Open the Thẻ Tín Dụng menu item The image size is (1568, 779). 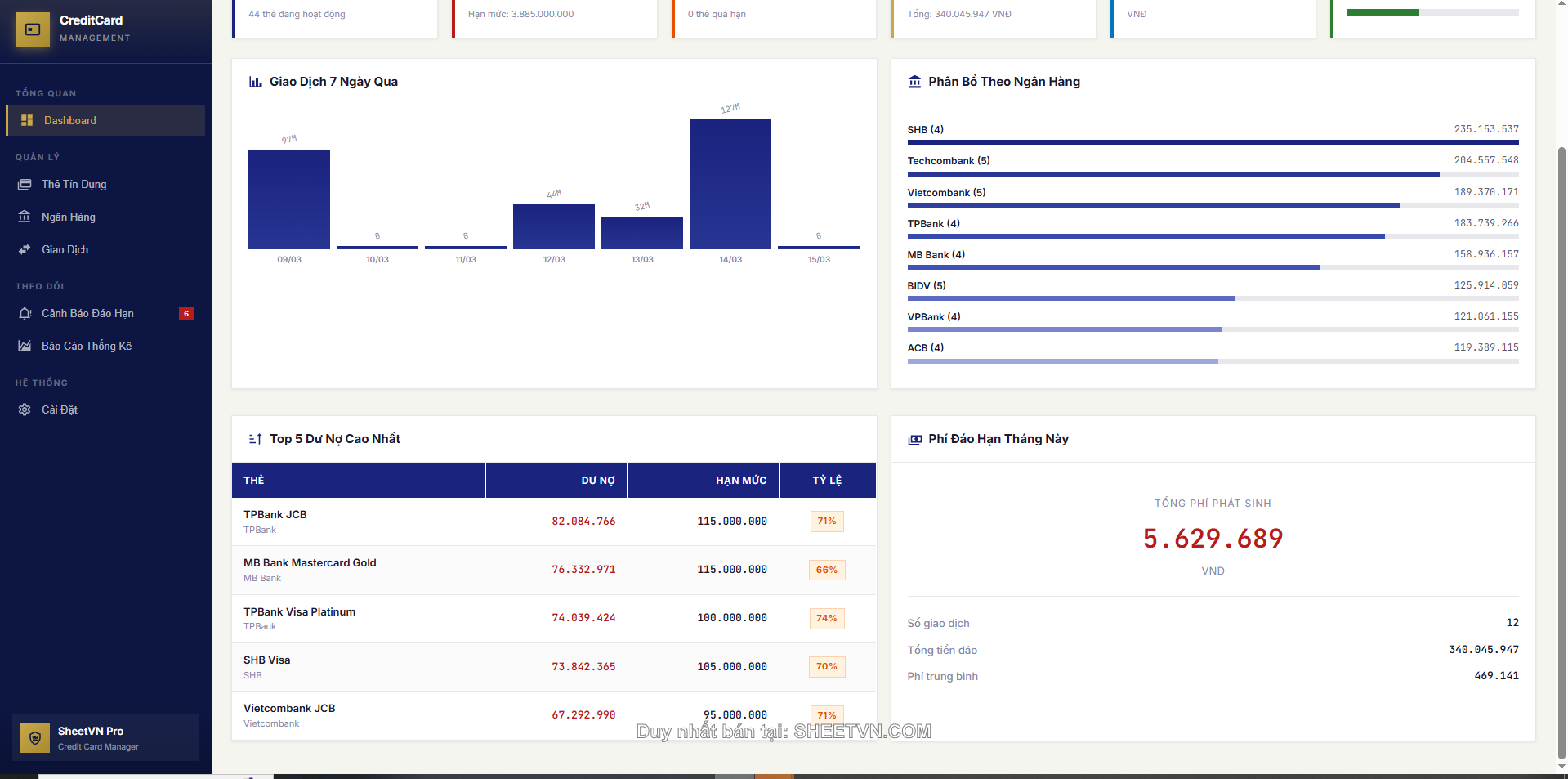74,185
